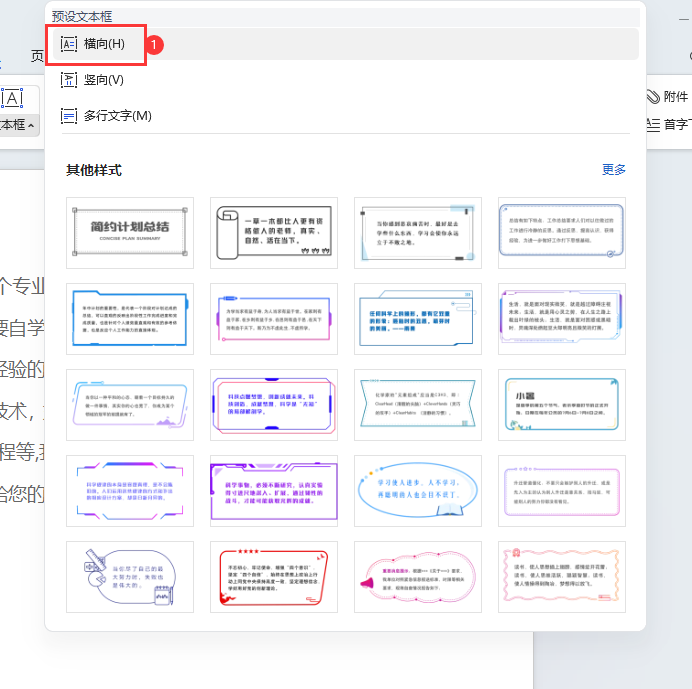Click the multi-line text icon
Image resolution: width=692 pixels, height=689 pixels.
tap(69, 116)
